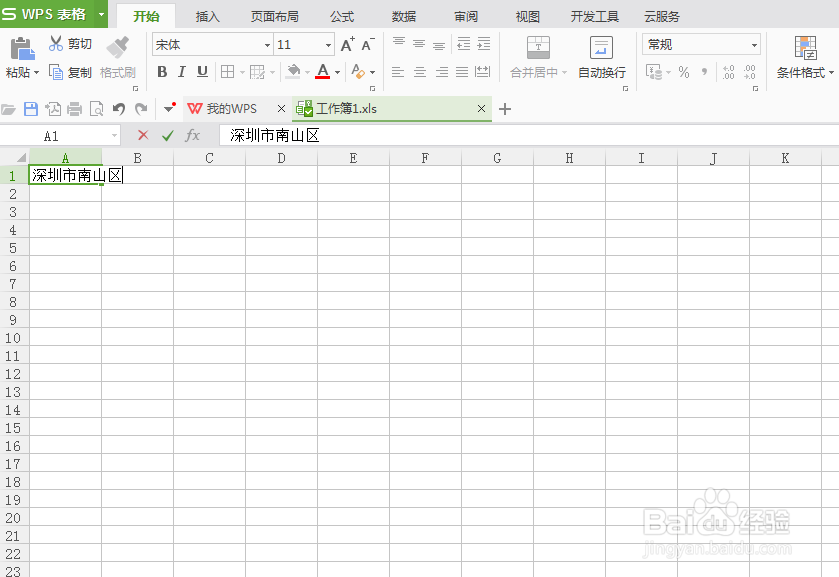Toggle bold formatting
The image size is (839, 577).
[x=161, y=72]
